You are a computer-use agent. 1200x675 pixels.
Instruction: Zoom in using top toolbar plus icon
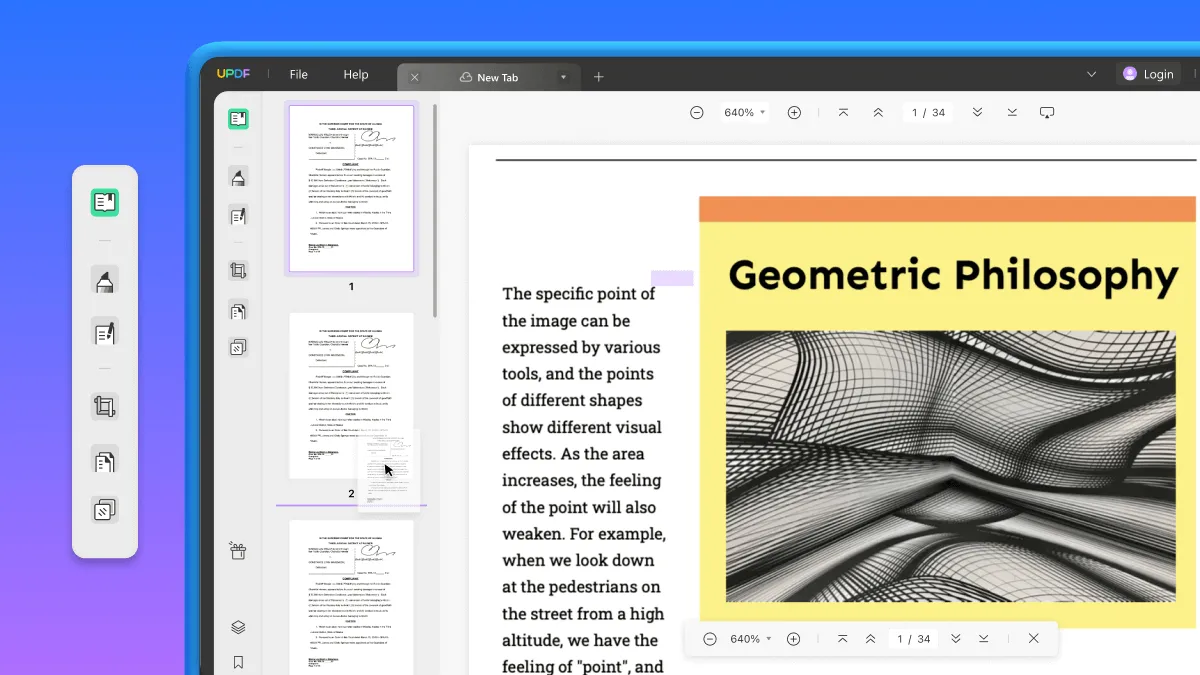(x=794, y=113)
